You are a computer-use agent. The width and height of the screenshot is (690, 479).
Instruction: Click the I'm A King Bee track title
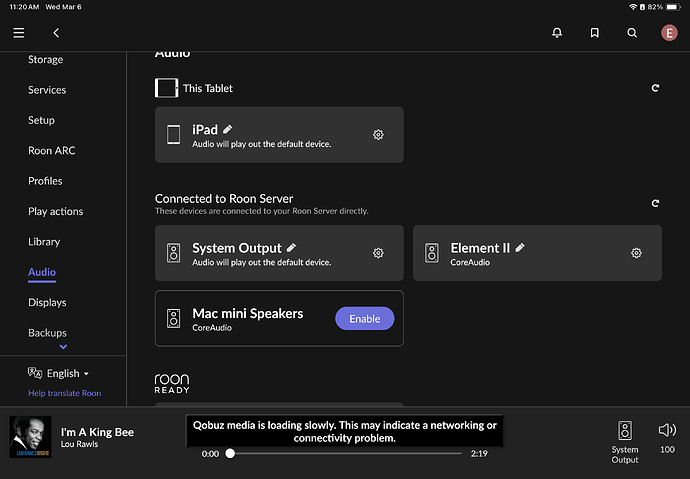pos(97,432)
